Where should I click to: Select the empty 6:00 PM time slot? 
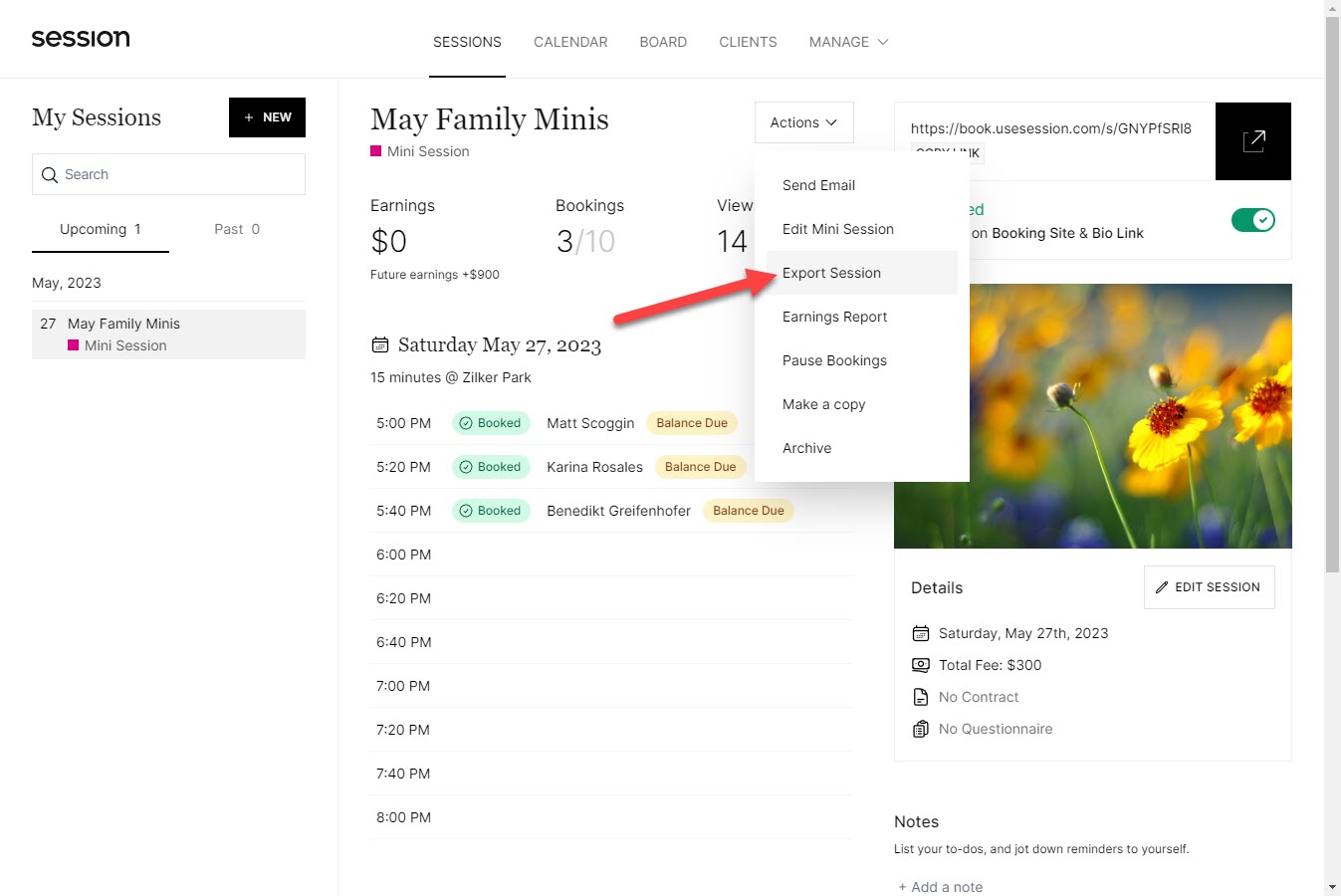point(611,555)
